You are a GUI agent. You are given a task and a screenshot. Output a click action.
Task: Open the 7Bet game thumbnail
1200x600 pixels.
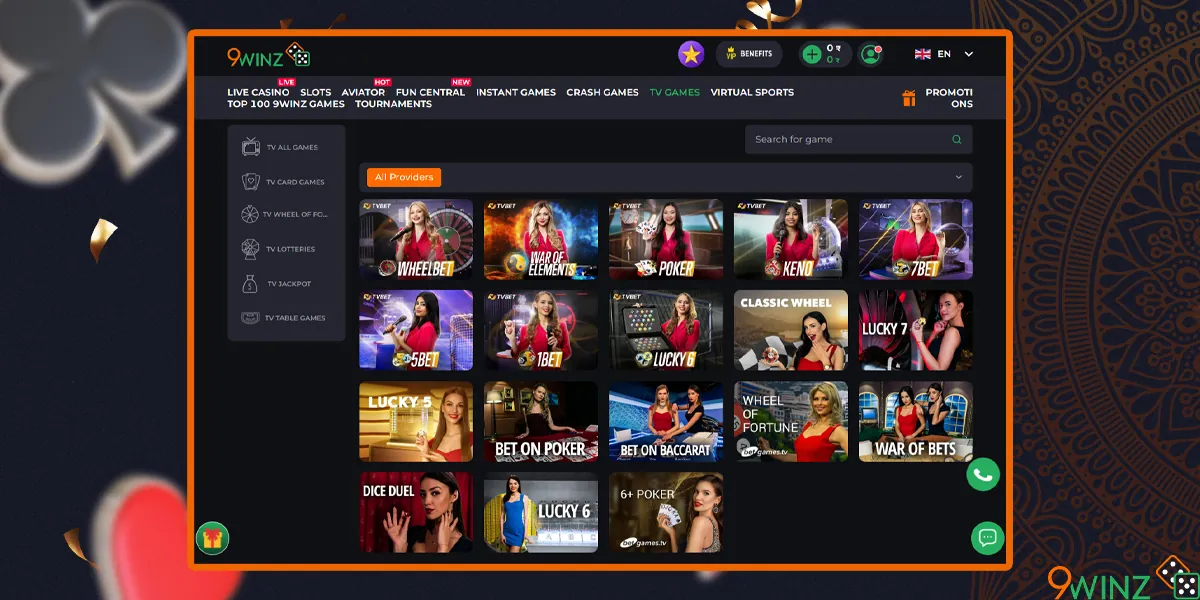click(916, 239)
